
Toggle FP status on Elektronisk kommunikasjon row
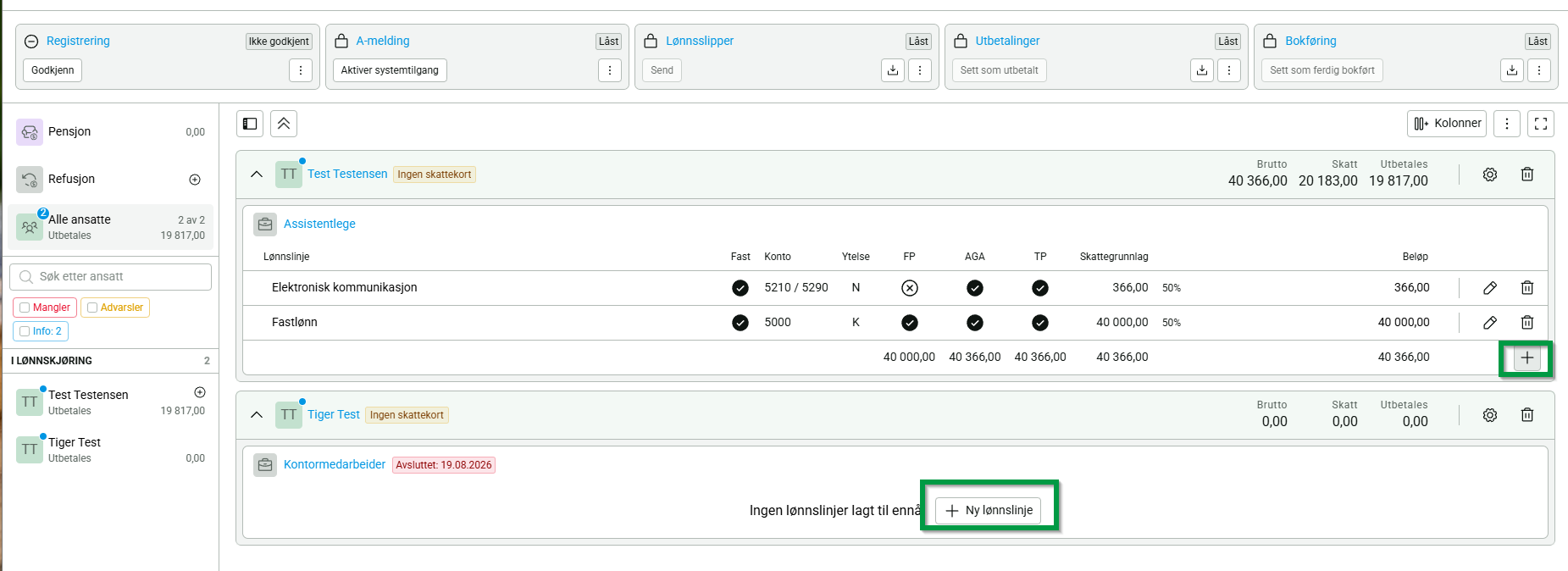click(x=910, y=288)
